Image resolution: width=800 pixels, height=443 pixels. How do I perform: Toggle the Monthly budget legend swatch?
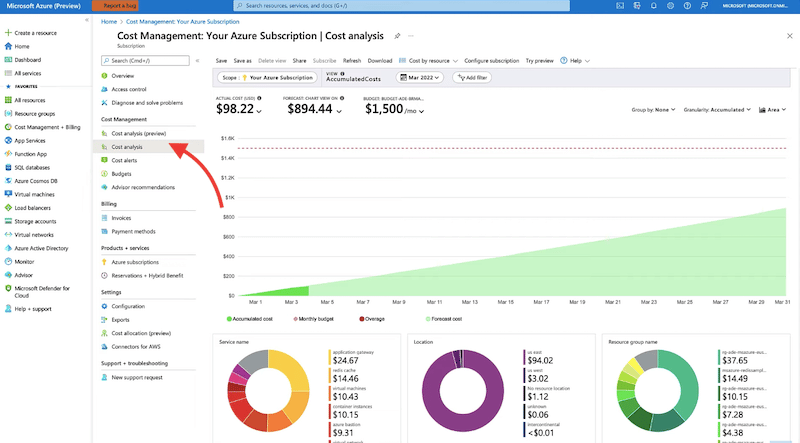(x=295, y=319)
